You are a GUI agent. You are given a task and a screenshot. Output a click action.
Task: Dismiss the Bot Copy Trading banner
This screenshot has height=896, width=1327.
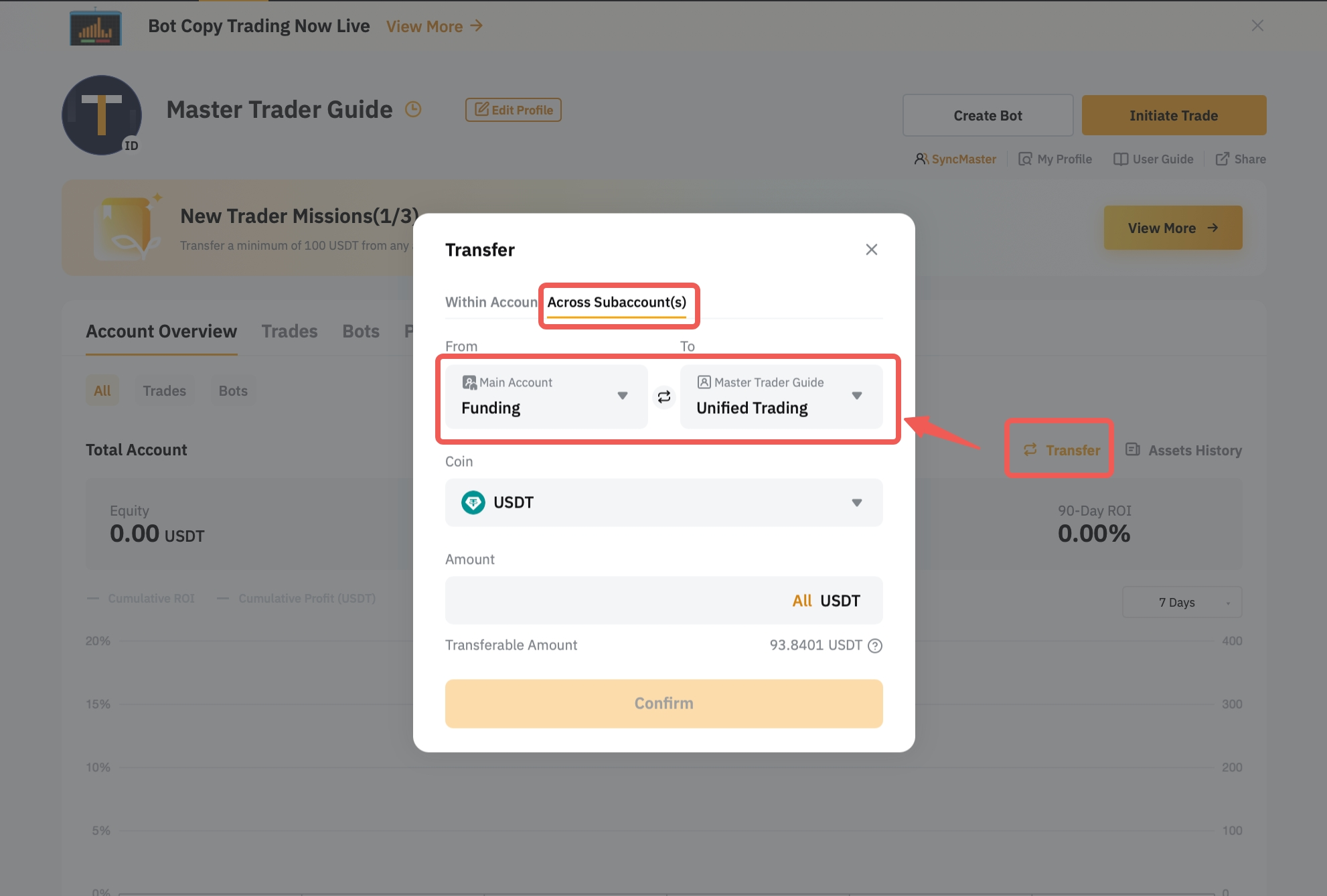point(1257,25)
